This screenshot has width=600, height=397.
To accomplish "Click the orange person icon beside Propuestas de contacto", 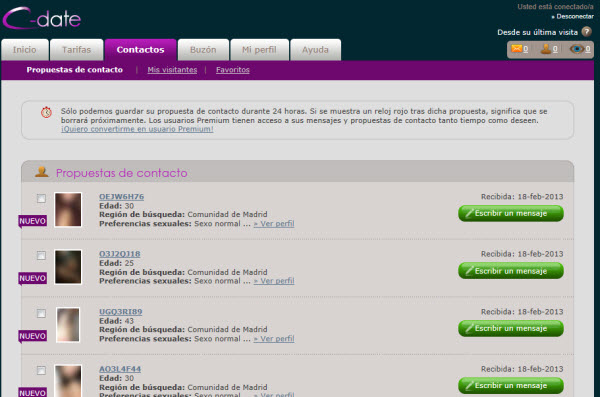I will [42, 172].
